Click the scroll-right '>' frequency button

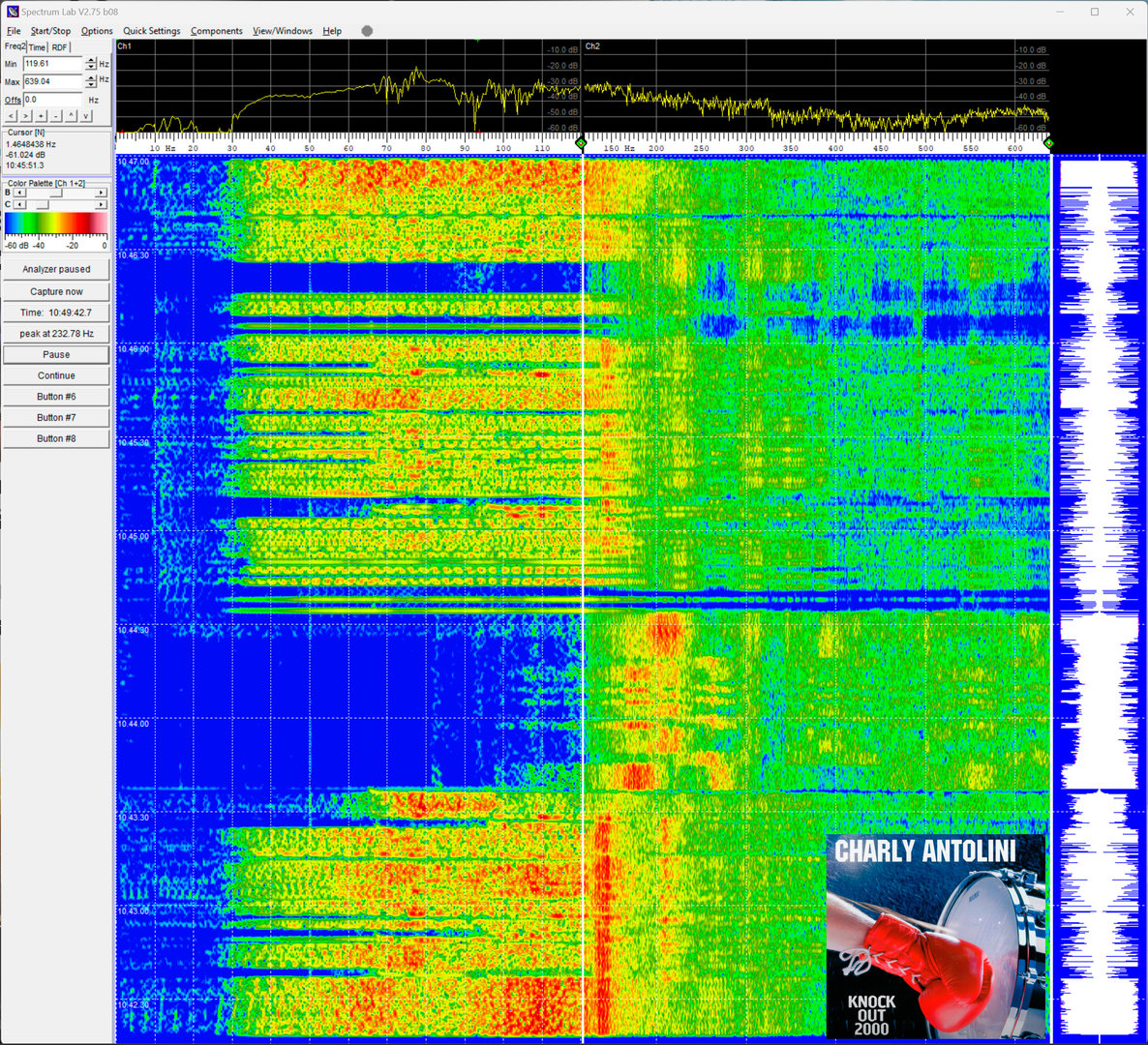click(26, 116)
